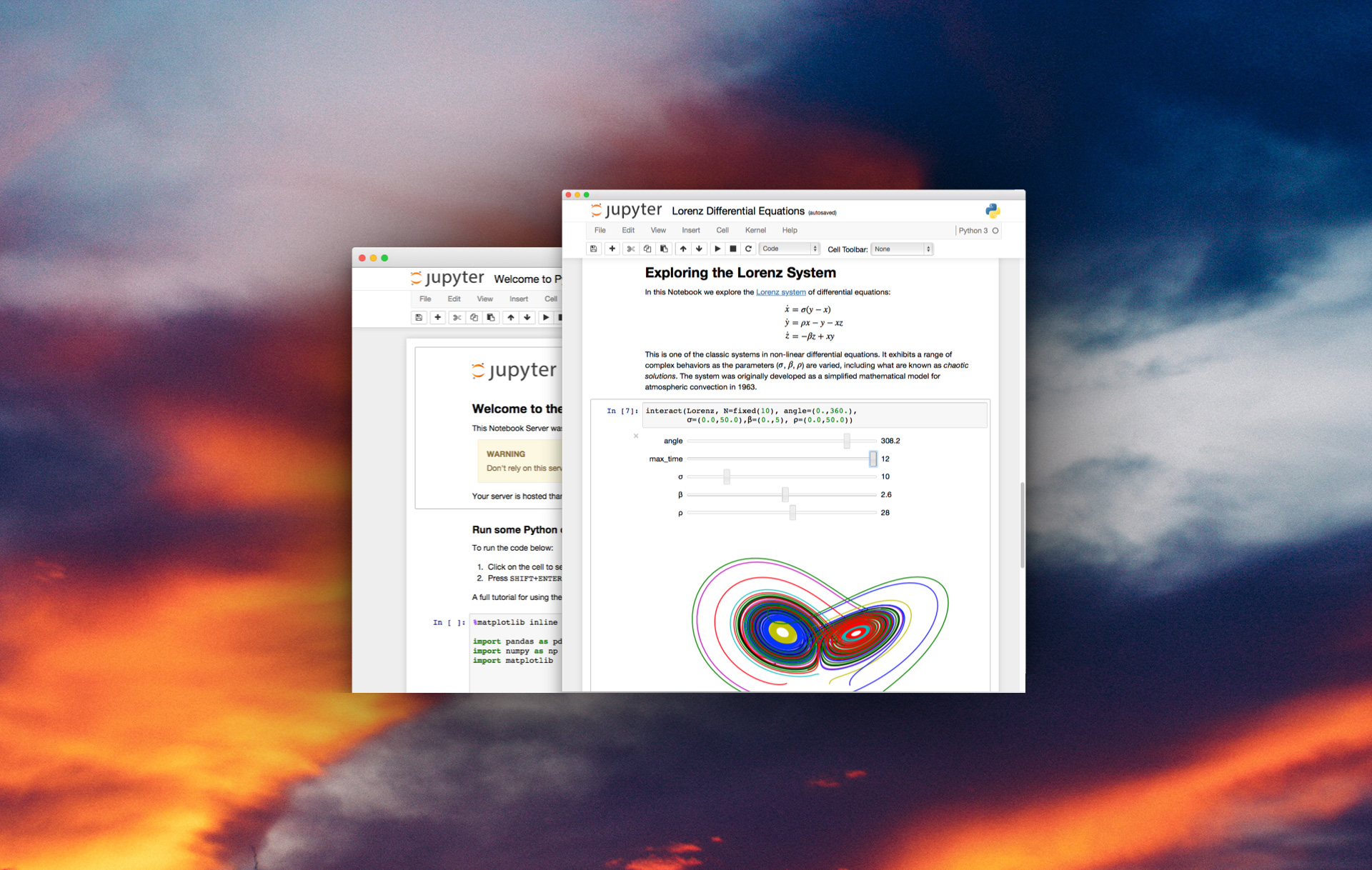This screenshot has height=870, width=1372.
Task: Click the angle value 308.2
Action: click(x=890, y=441)
